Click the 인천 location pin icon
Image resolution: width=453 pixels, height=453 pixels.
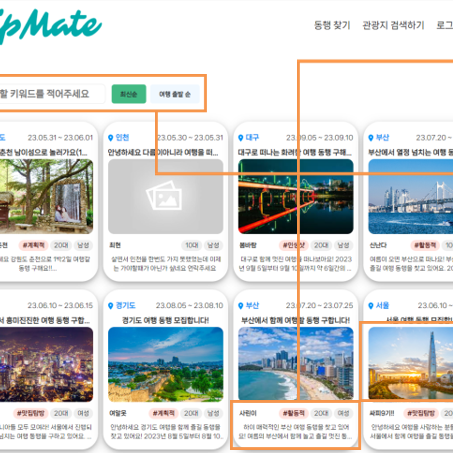pyautogui.click(x=111, y=138)
